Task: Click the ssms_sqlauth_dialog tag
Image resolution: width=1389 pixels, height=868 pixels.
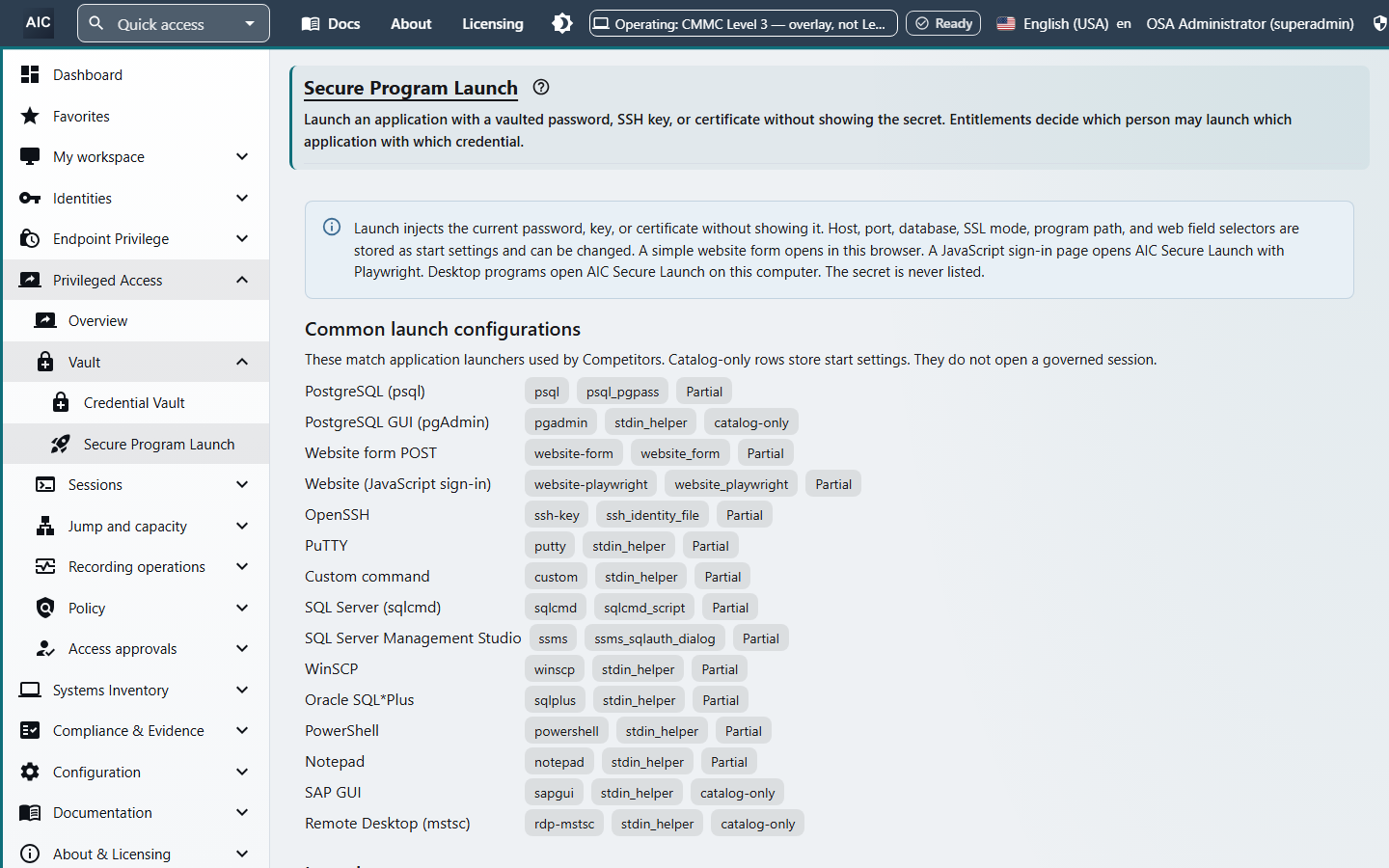Action: click(x=655, y=638)
